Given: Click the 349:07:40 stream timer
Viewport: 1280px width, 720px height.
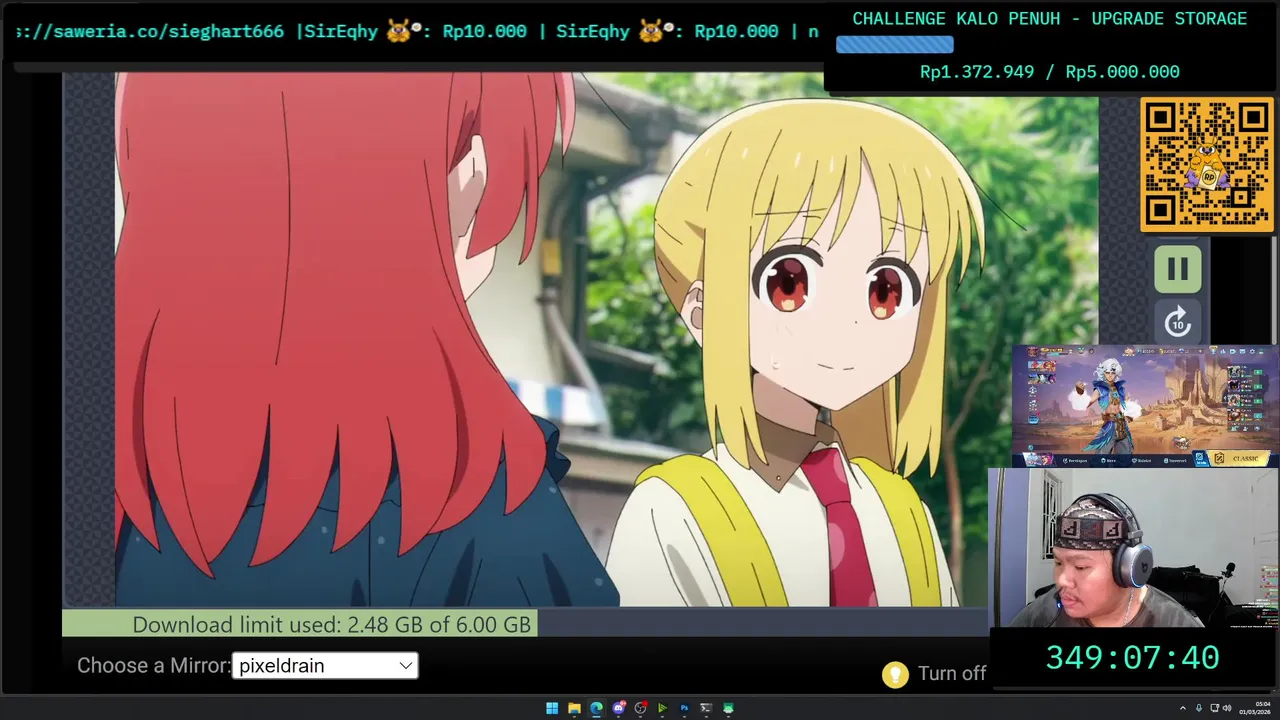Looking at the screenshot, I should pos(1132,658).
